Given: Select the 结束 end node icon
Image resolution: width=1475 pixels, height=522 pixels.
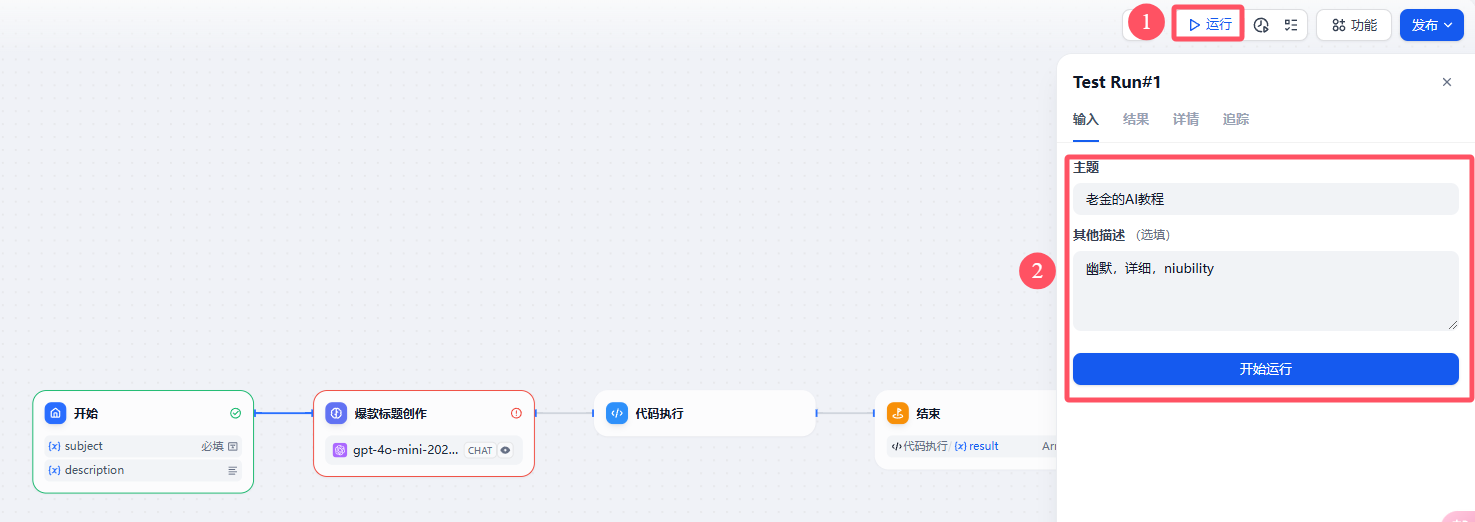Looking at the screenshot, I should [898, 413].
